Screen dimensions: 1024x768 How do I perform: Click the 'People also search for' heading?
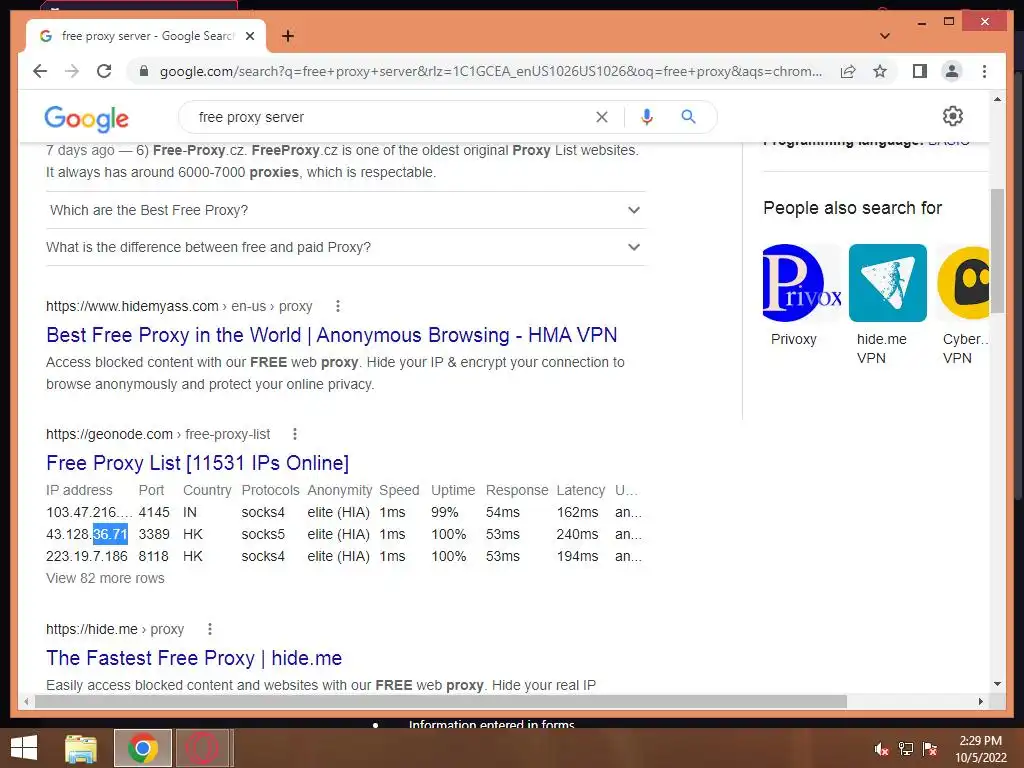pyautogui.click(x=852, y=208)
